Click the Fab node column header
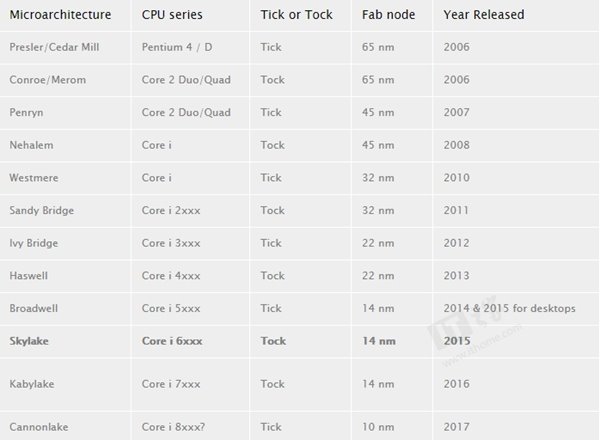 click(388, 15)
